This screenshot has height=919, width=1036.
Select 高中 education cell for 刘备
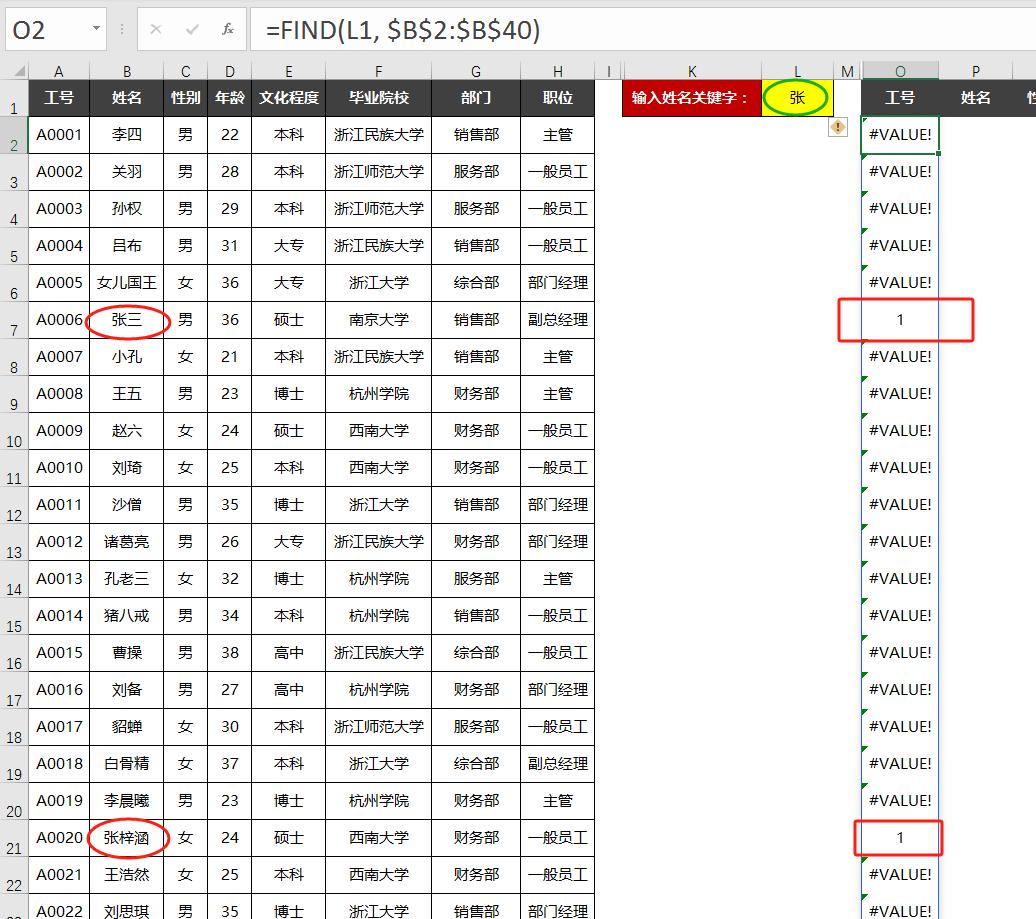(289, 690)
